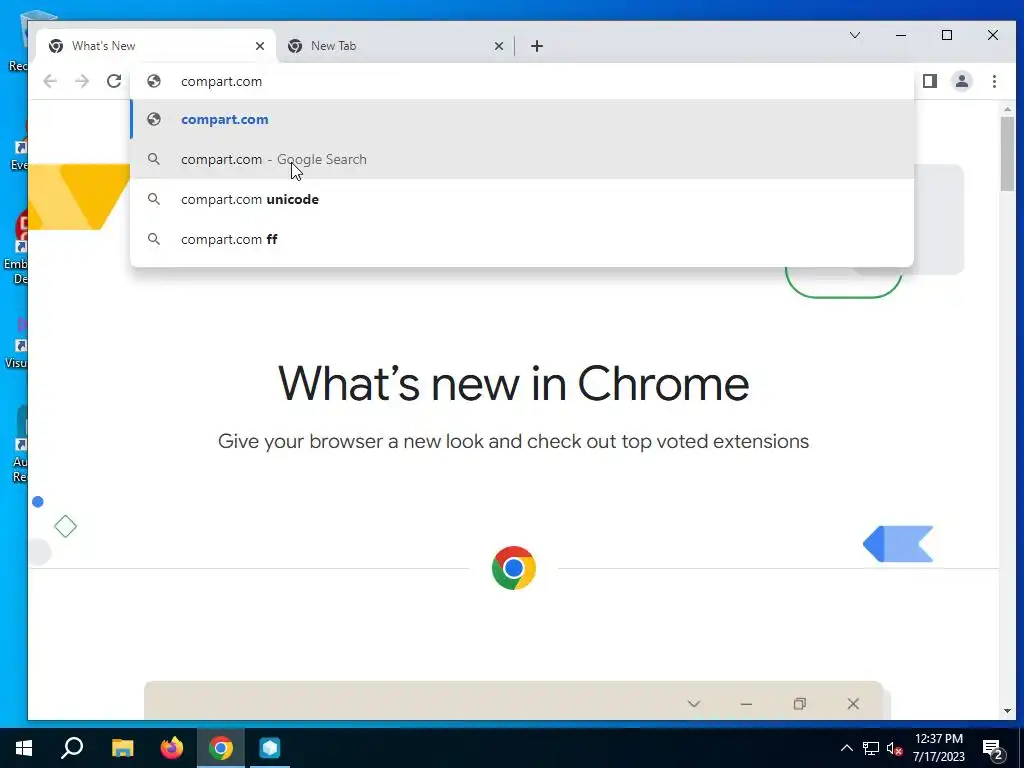Minimize the Chrome window

click(901, 35)
